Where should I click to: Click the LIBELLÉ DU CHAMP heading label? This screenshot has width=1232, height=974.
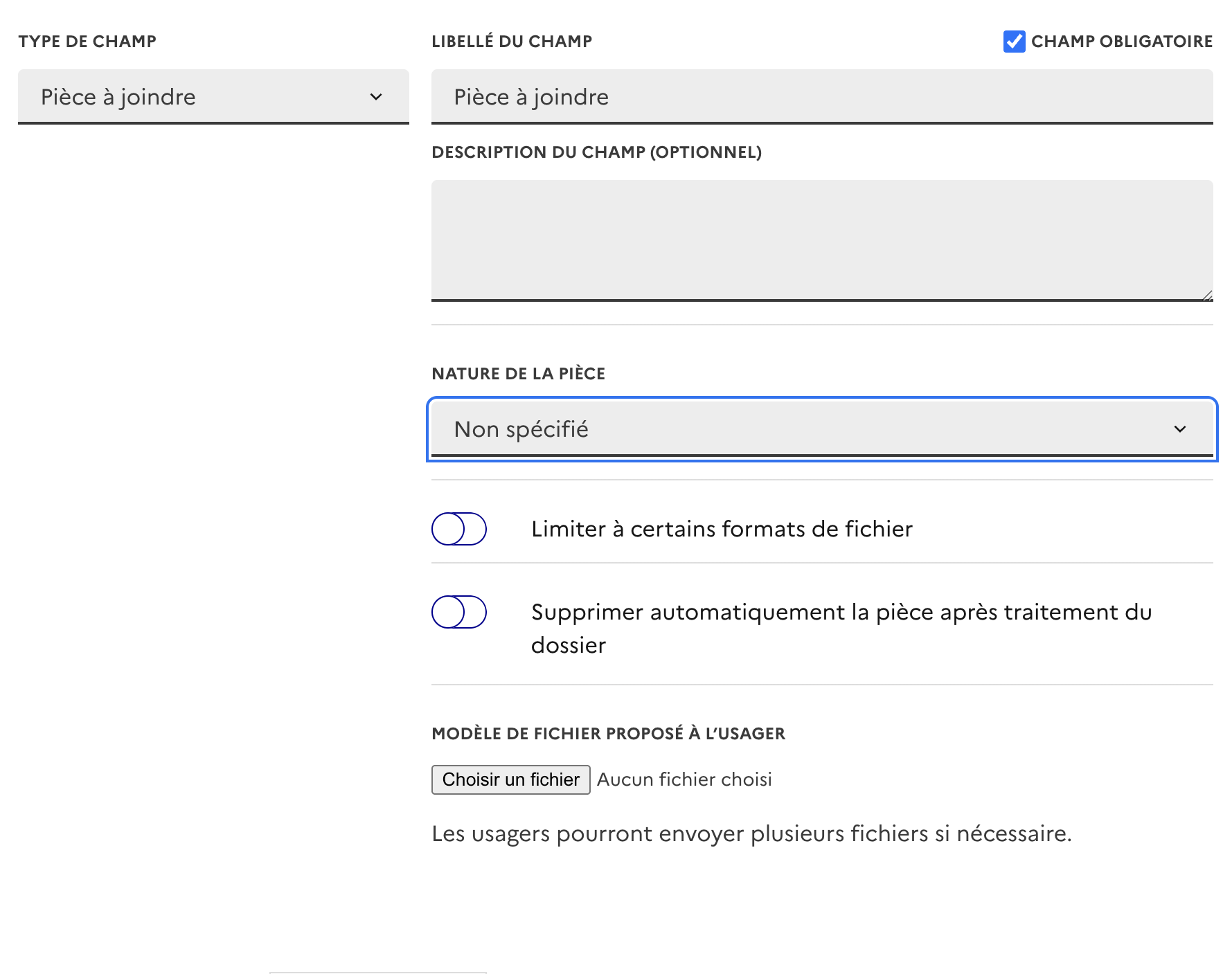[x=512, y=42]
